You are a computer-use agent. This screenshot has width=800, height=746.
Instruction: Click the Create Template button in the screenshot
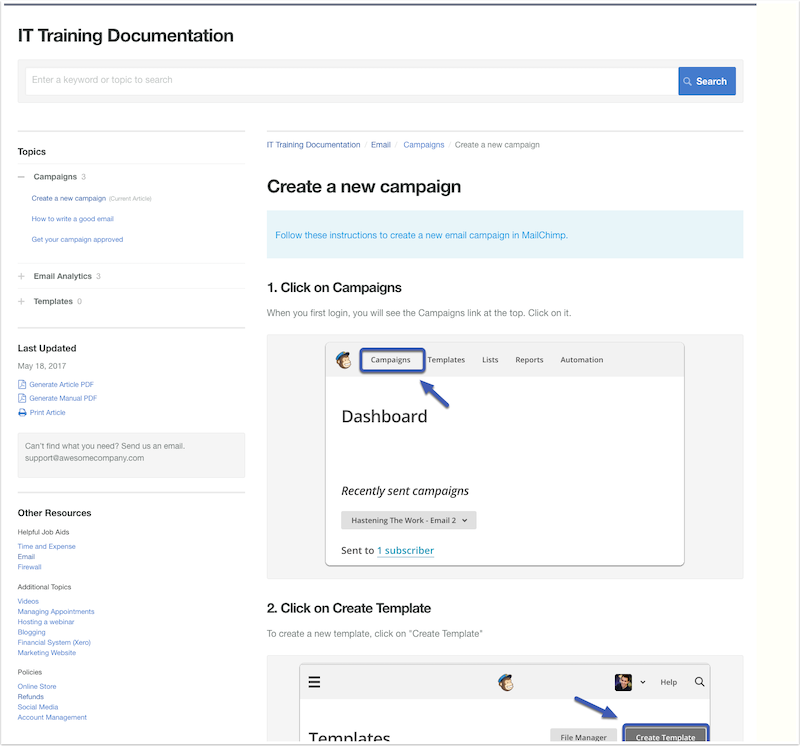[665, 737]
